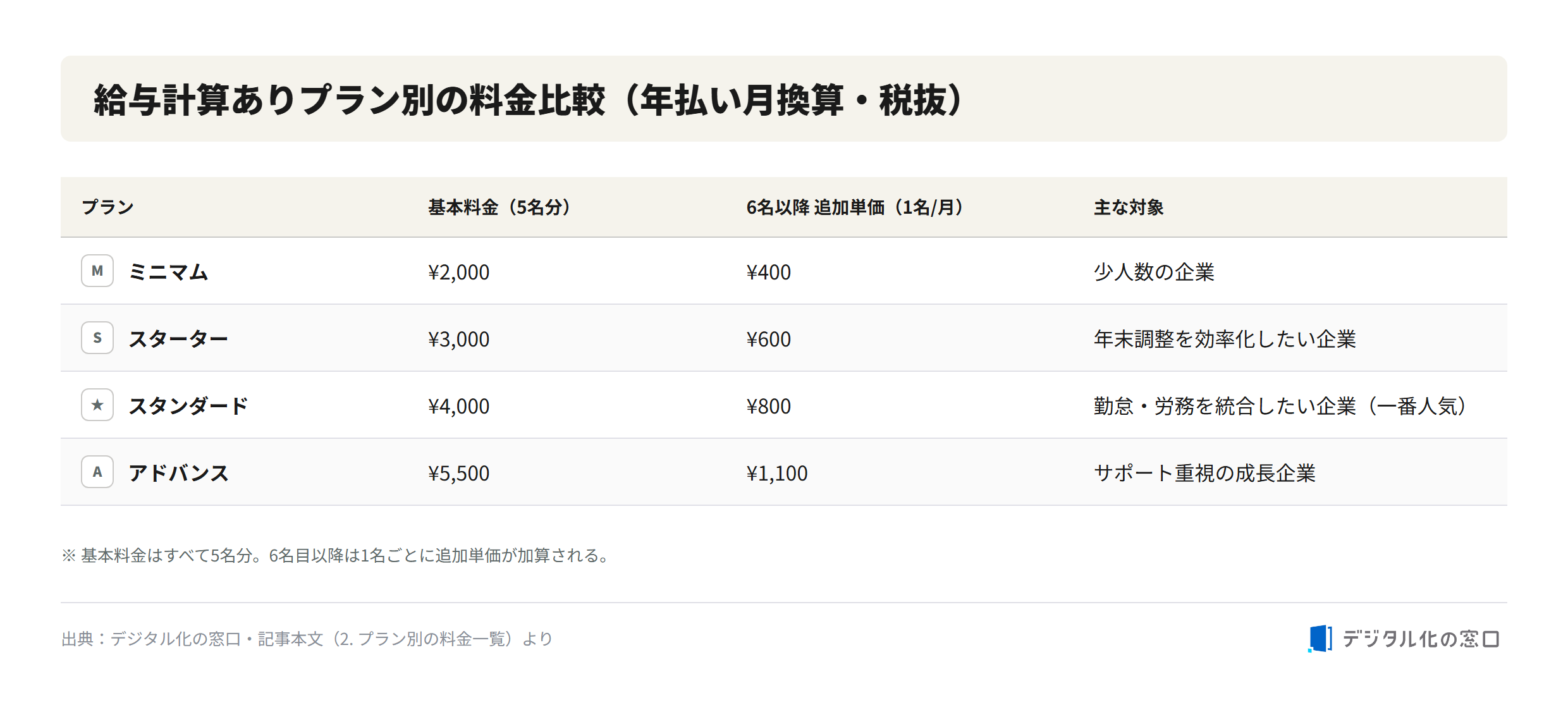Click the ¥2,000 base price cell
1568x712 pixels.
pos(459,272)
